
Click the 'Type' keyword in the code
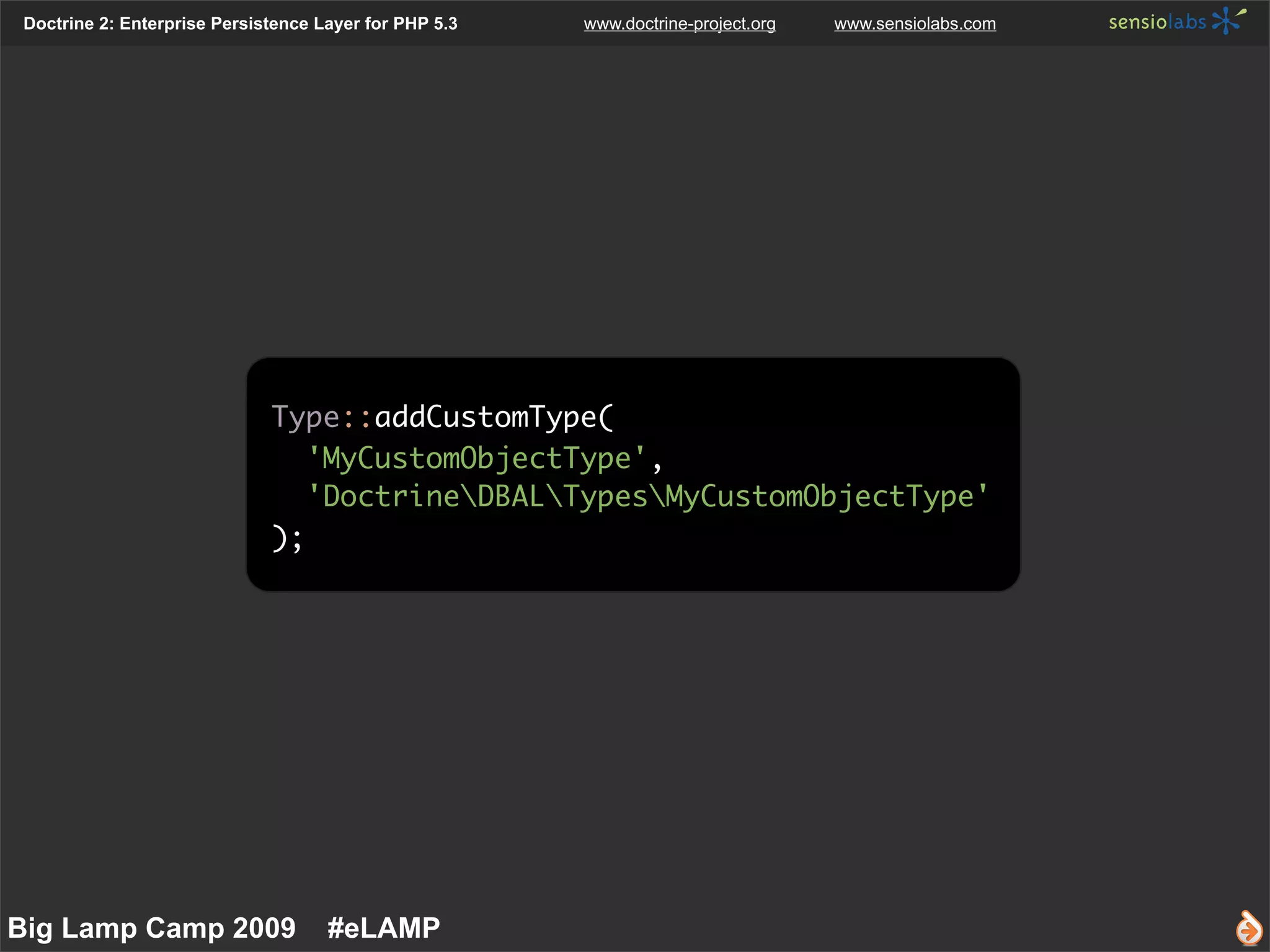pos(305,418)
